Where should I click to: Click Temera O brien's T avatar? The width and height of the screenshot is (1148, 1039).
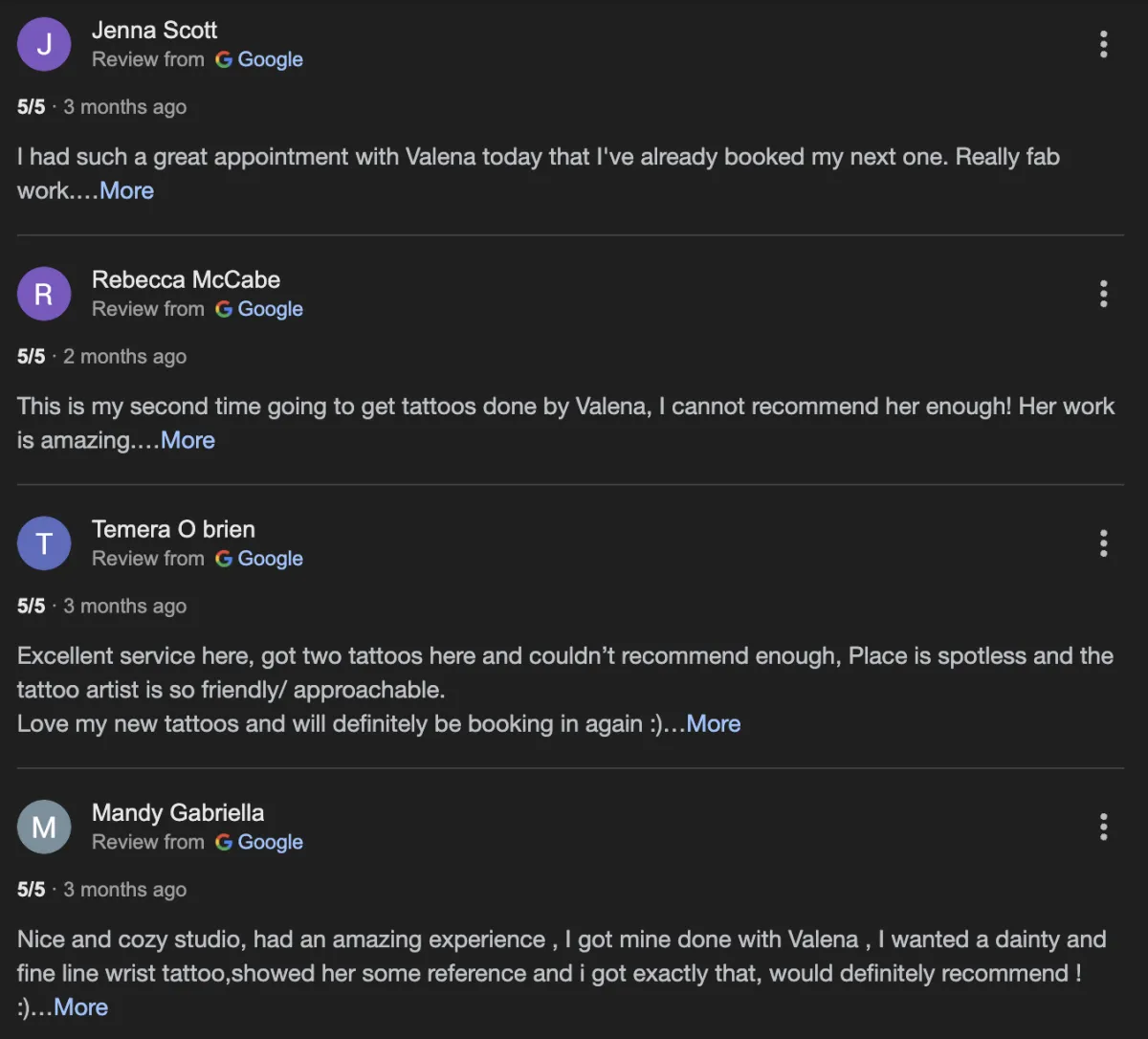click(44, 543)
